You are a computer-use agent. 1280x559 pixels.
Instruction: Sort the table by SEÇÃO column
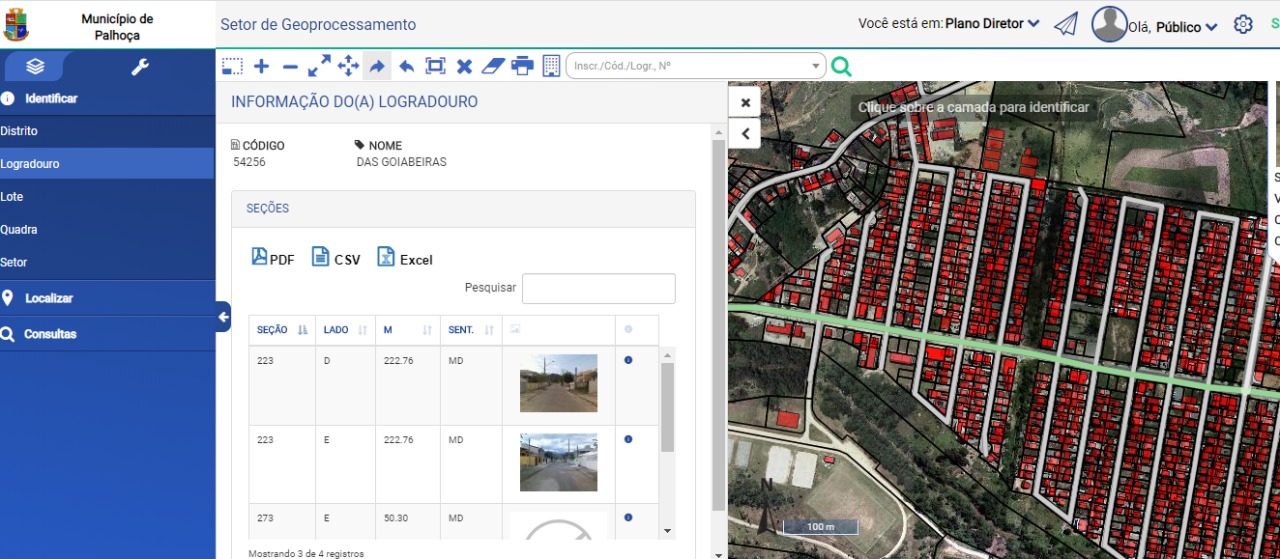point(282,330)
